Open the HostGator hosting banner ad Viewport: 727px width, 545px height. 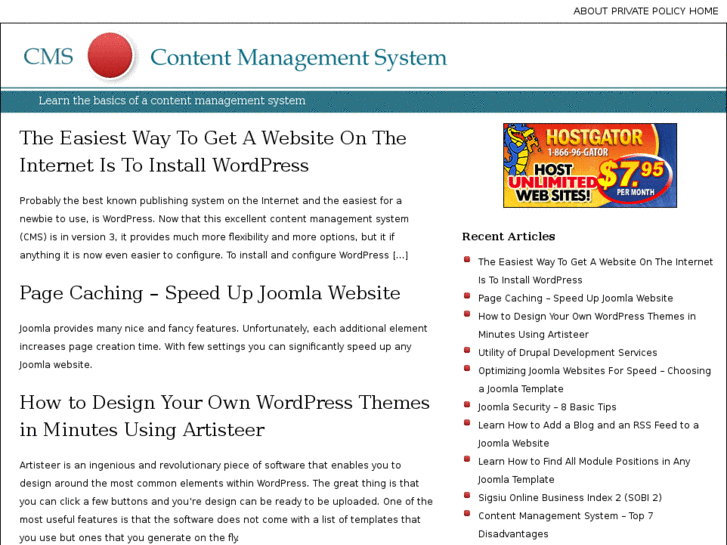590,165
